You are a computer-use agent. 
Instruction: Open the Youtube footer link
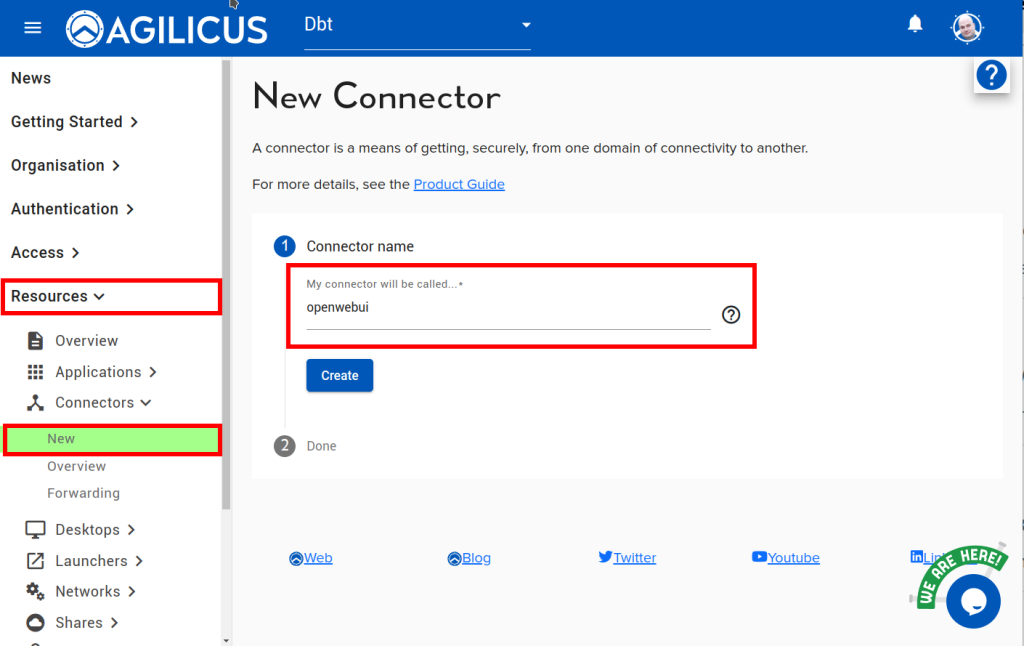(793, 558)
